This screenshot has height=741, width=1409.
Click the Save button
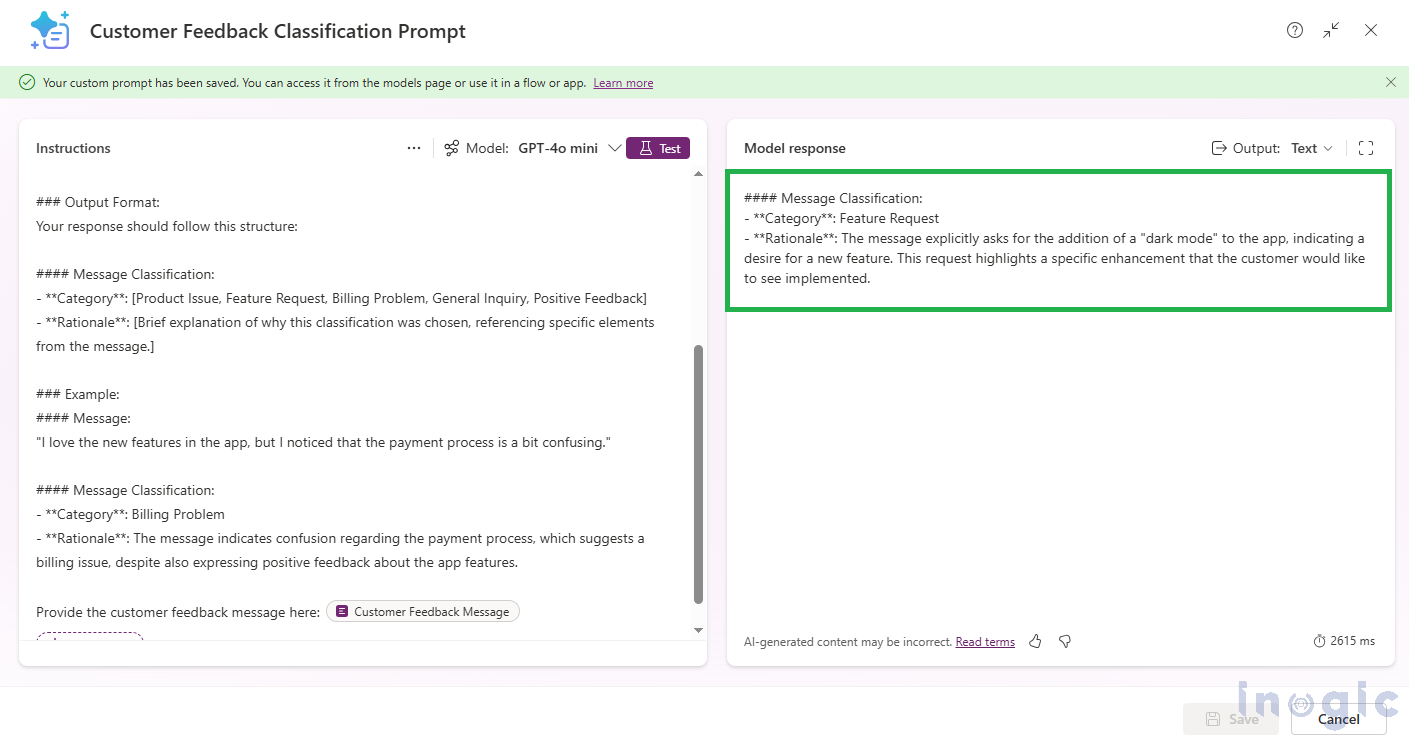1231,719
